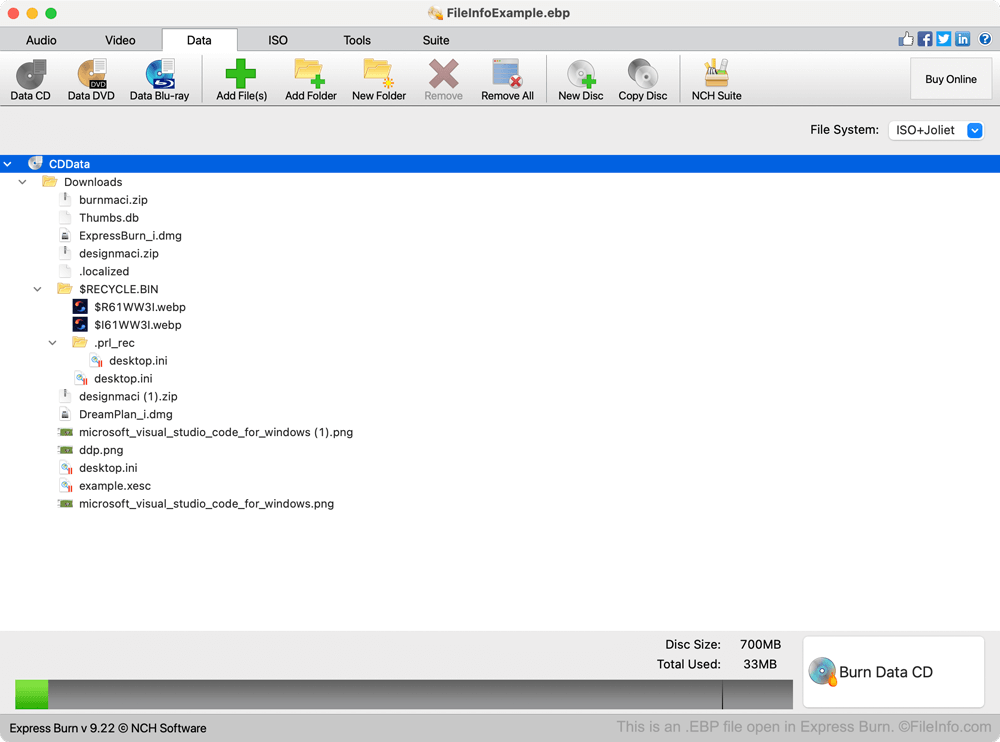Collapse the CDData root node

[8, 164]
